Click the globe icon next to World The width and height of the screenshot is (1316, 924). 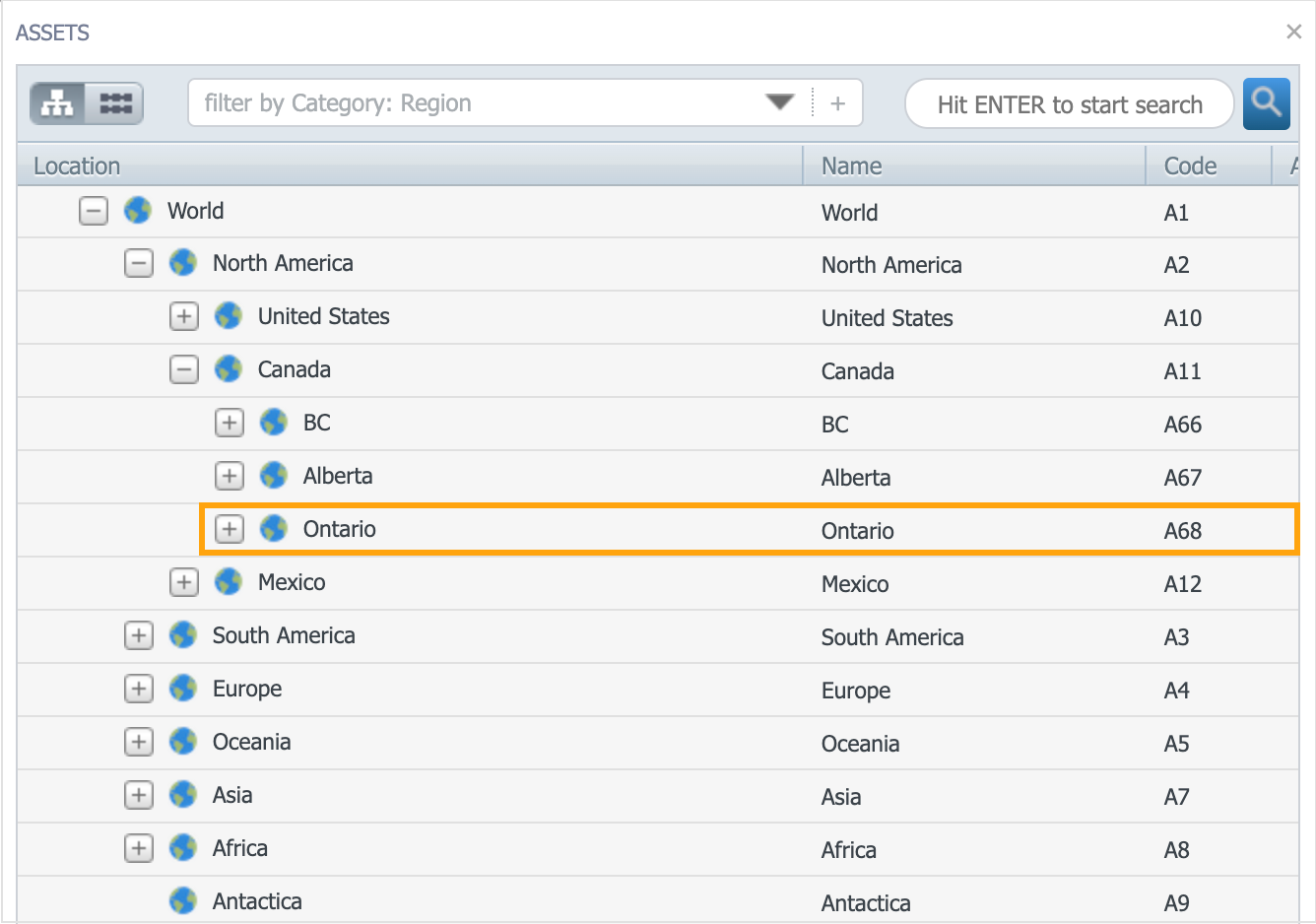coord(137,210)
